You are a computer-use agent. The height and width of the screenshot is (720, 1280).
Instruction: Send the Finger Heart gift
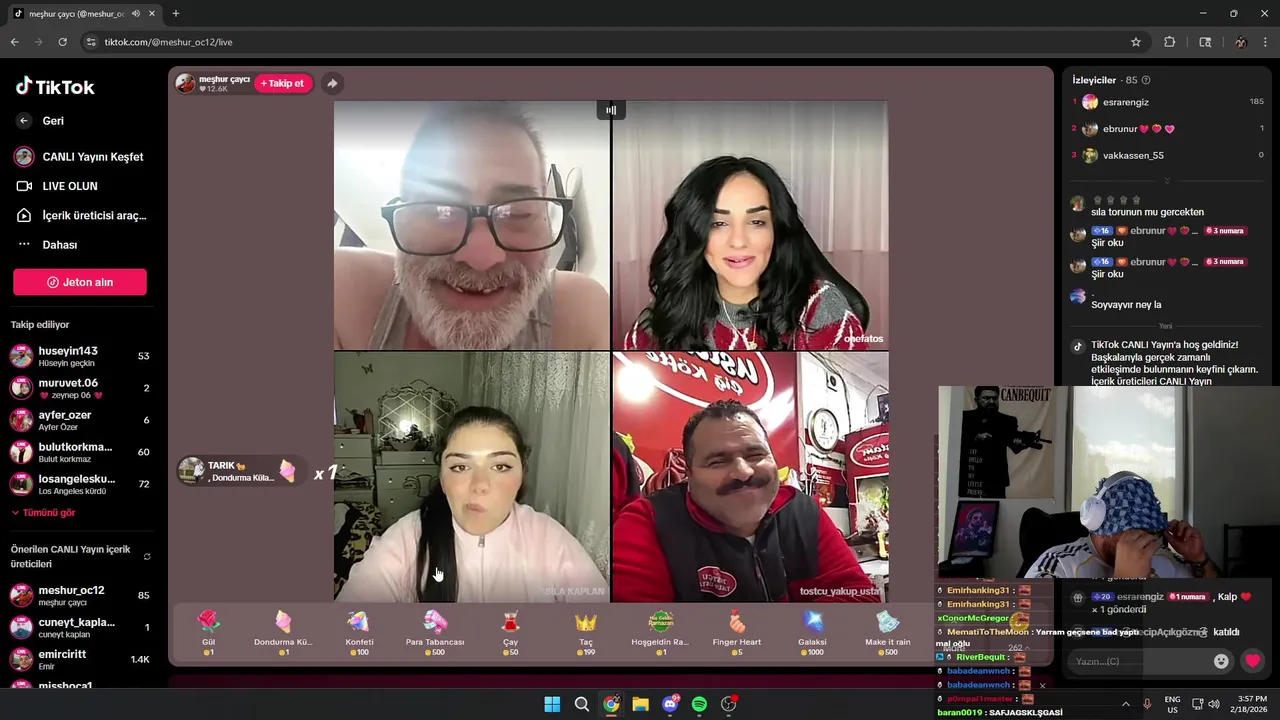point(737,632)
